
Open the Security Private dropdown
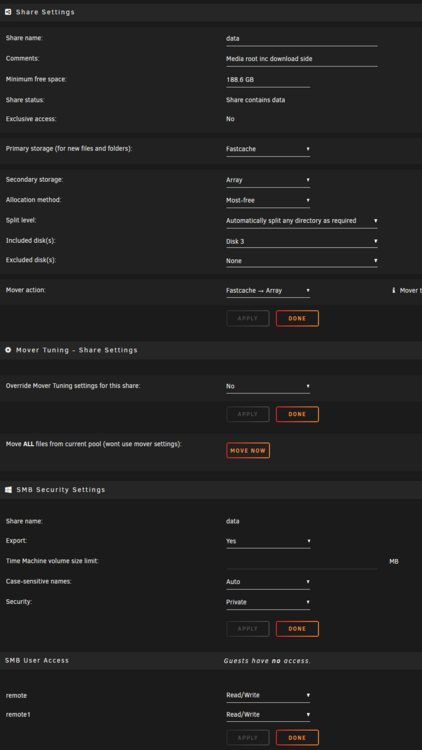268,603
